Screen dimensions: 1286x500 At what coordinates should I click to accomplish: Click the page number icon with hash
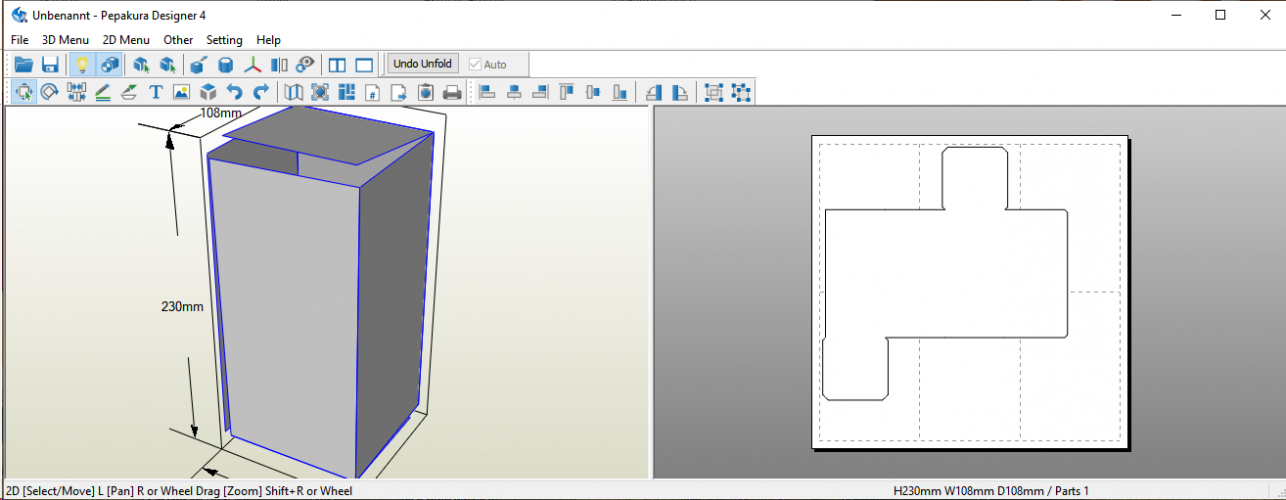(373, 92)
